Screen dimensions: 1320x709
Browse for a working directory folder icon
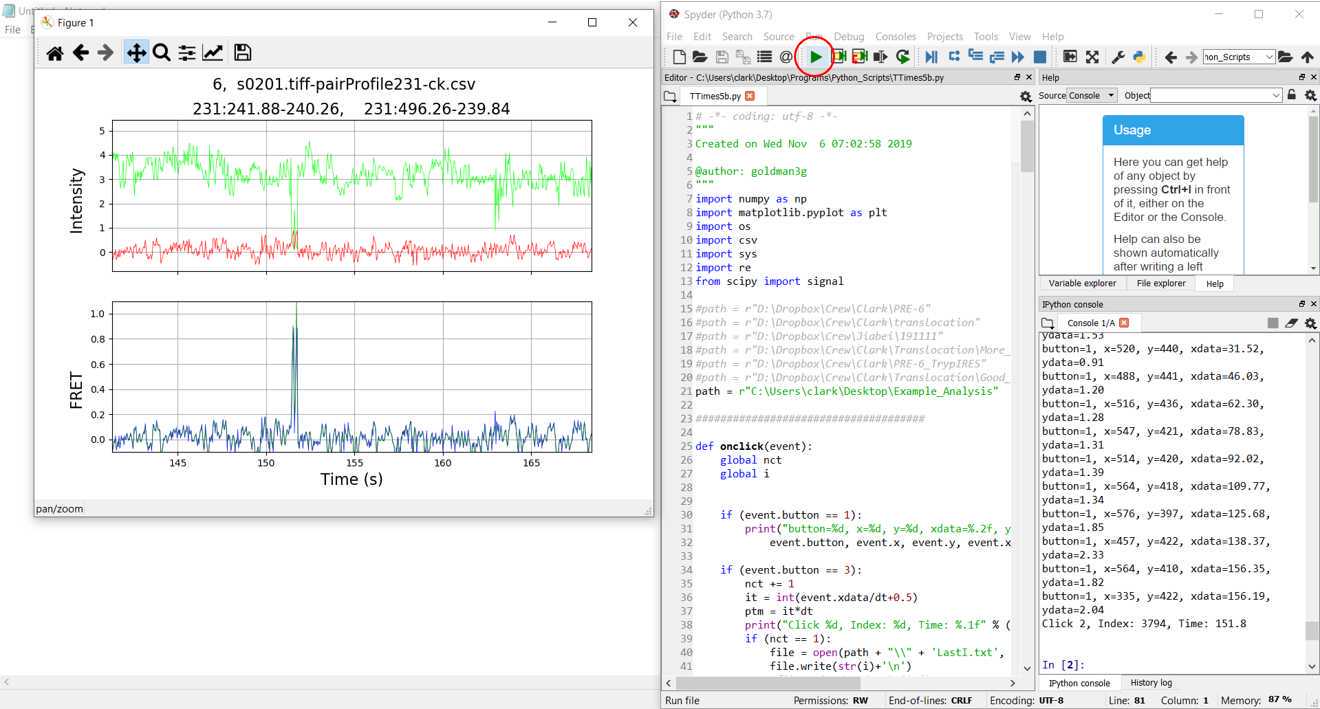point(1286,57)
